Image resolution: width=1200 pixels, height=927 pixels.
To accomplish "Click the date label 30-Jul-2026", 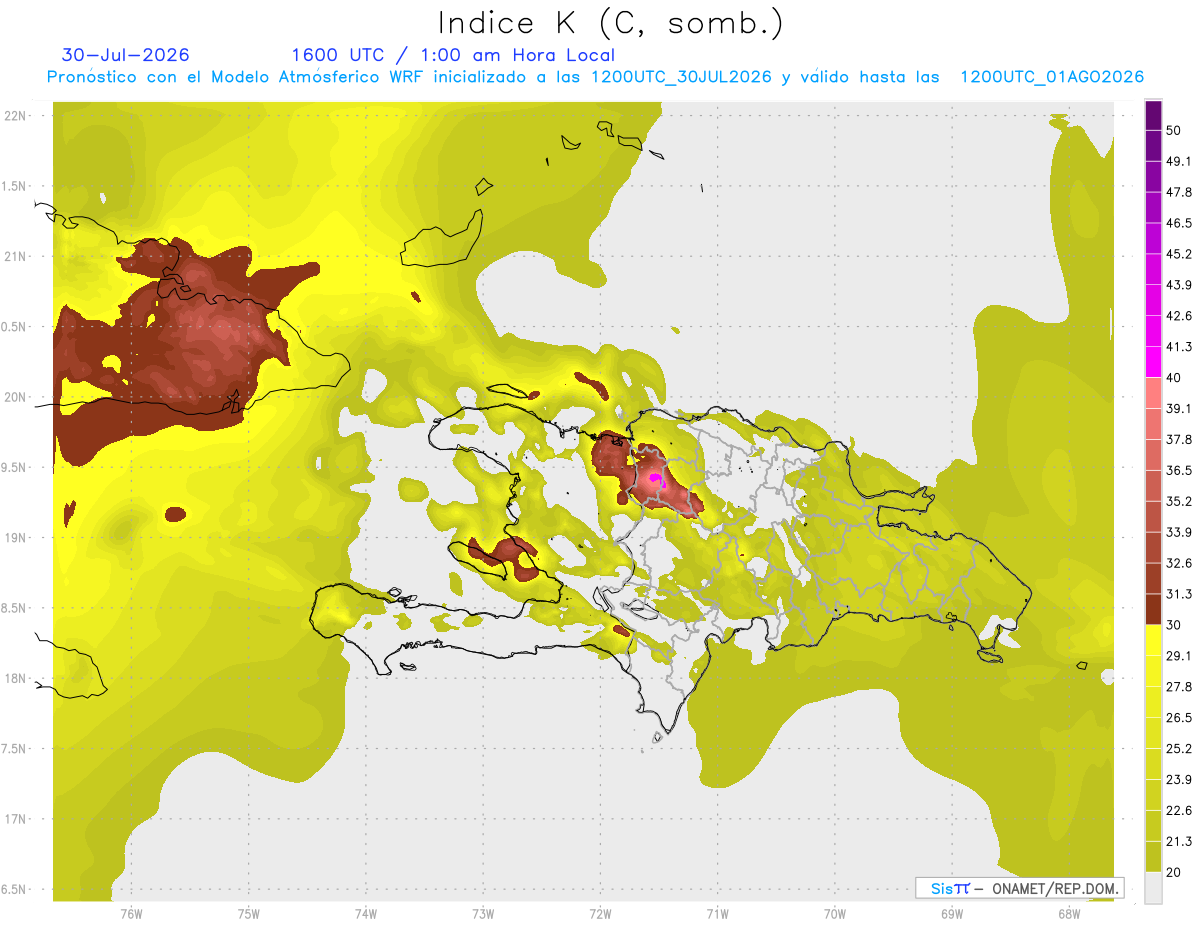I will 126,55.
